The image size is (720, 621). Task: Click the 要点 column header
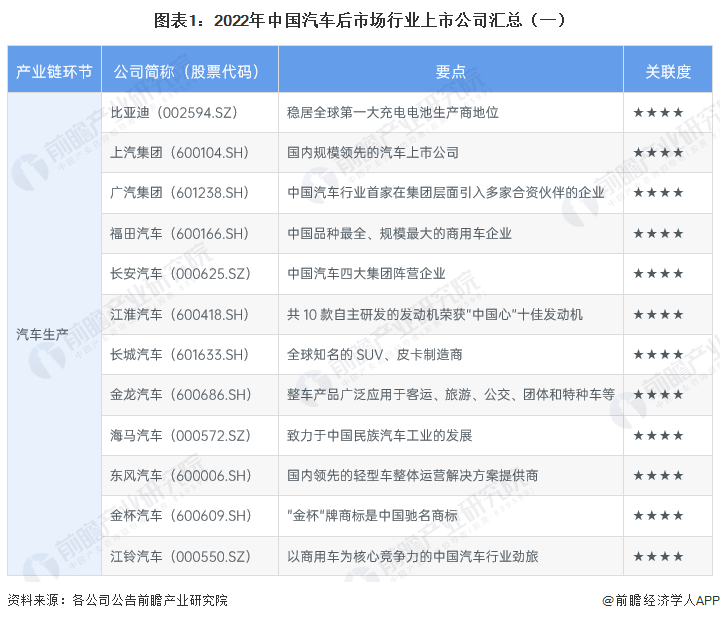[x=450, y=69]
